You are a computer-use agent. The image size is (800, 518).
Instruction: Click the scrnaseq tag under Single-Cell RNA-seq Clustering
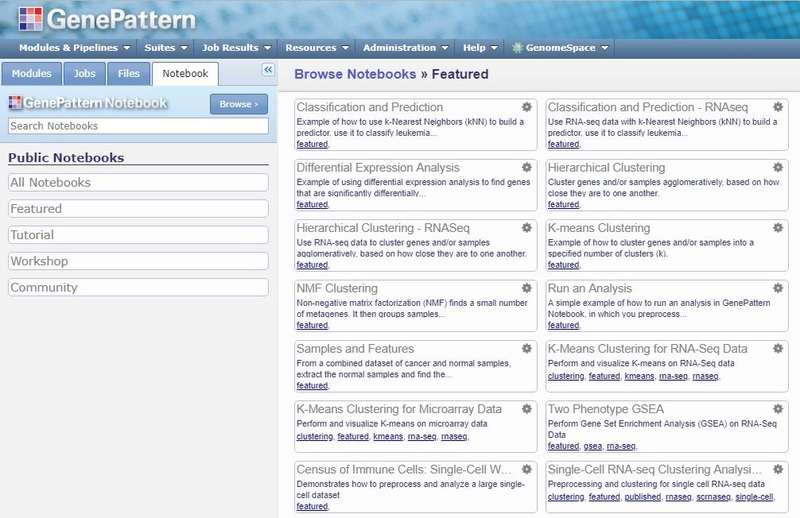coord(713,497)
